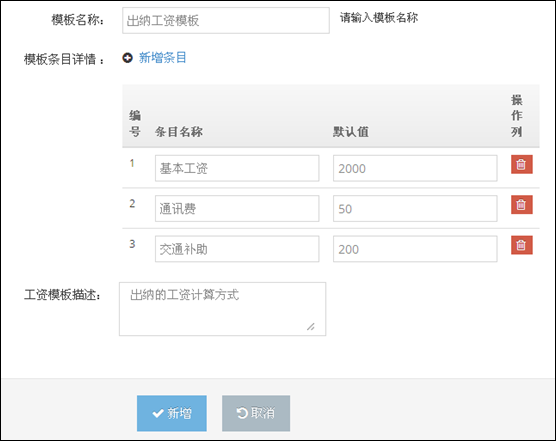Click row number 3 in table
This screenshot has height=441, width=556.
click(132, 244)
